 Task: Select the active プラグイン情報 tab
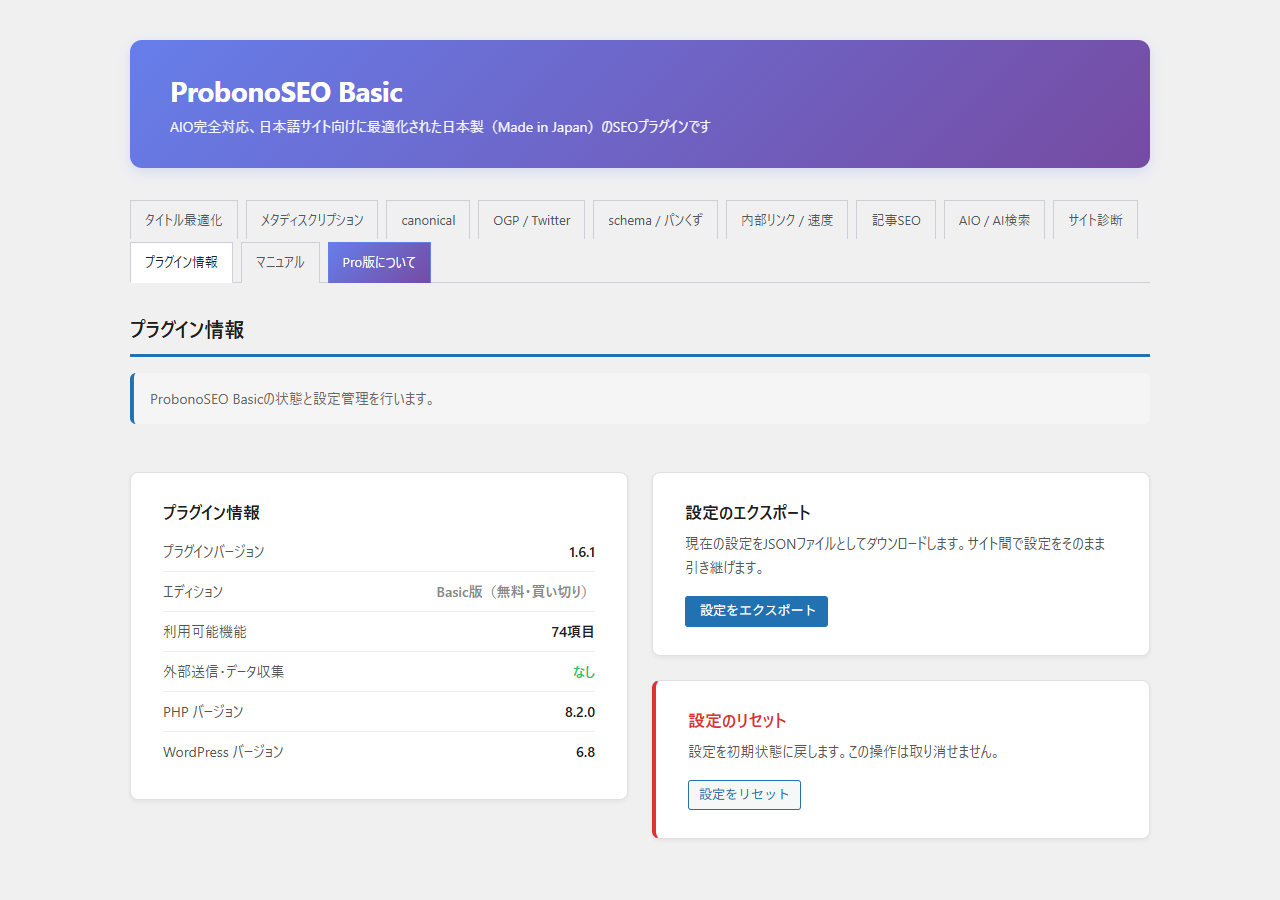click(181, 262)
